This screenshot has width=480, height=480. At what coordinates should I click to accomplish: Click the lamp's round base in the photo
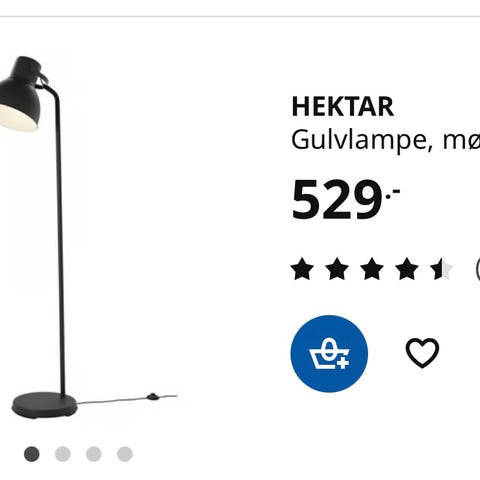(x=45, y=405)
